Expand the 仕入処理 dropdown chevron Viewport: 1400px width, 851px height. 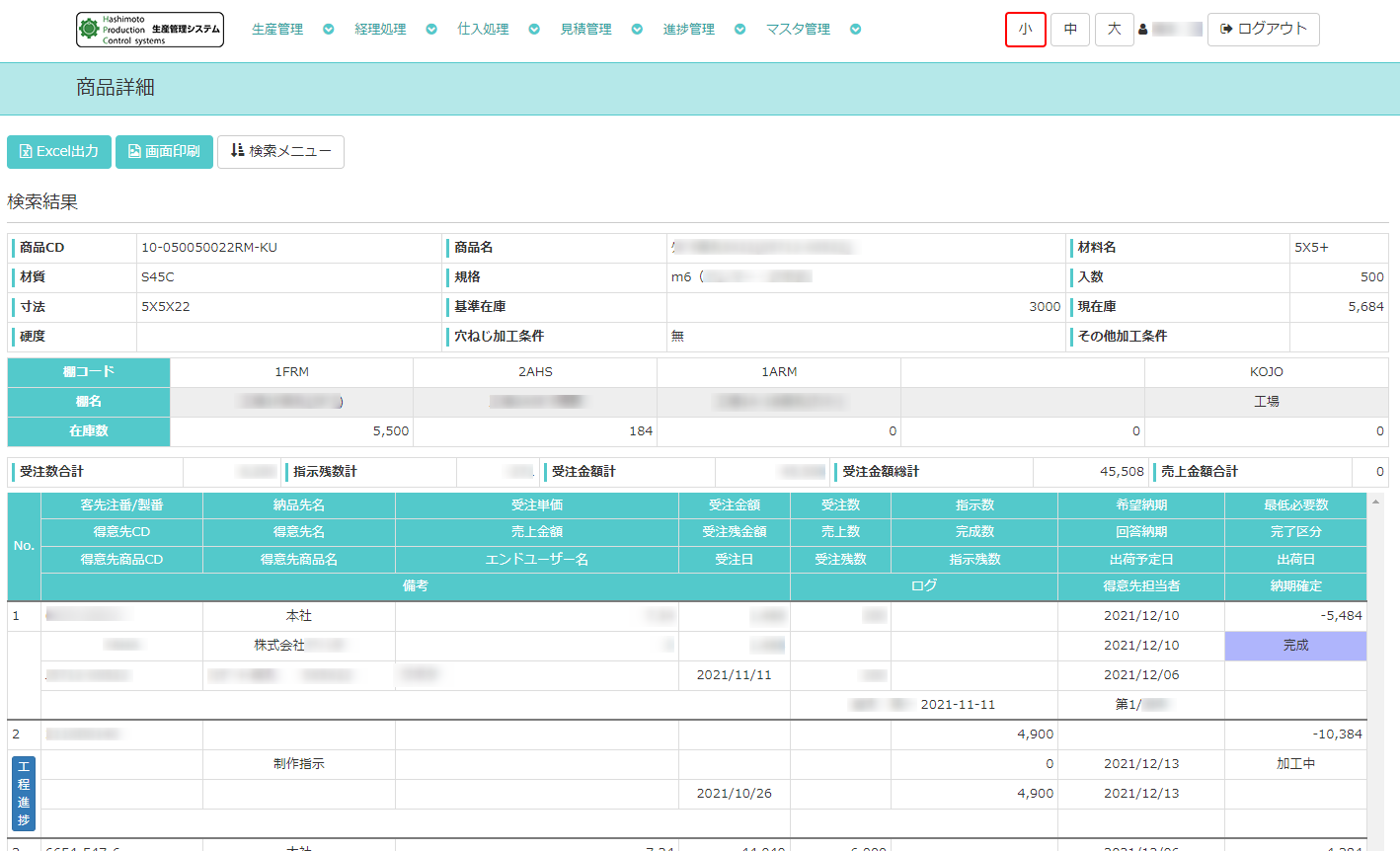click(x=534, y=30)
